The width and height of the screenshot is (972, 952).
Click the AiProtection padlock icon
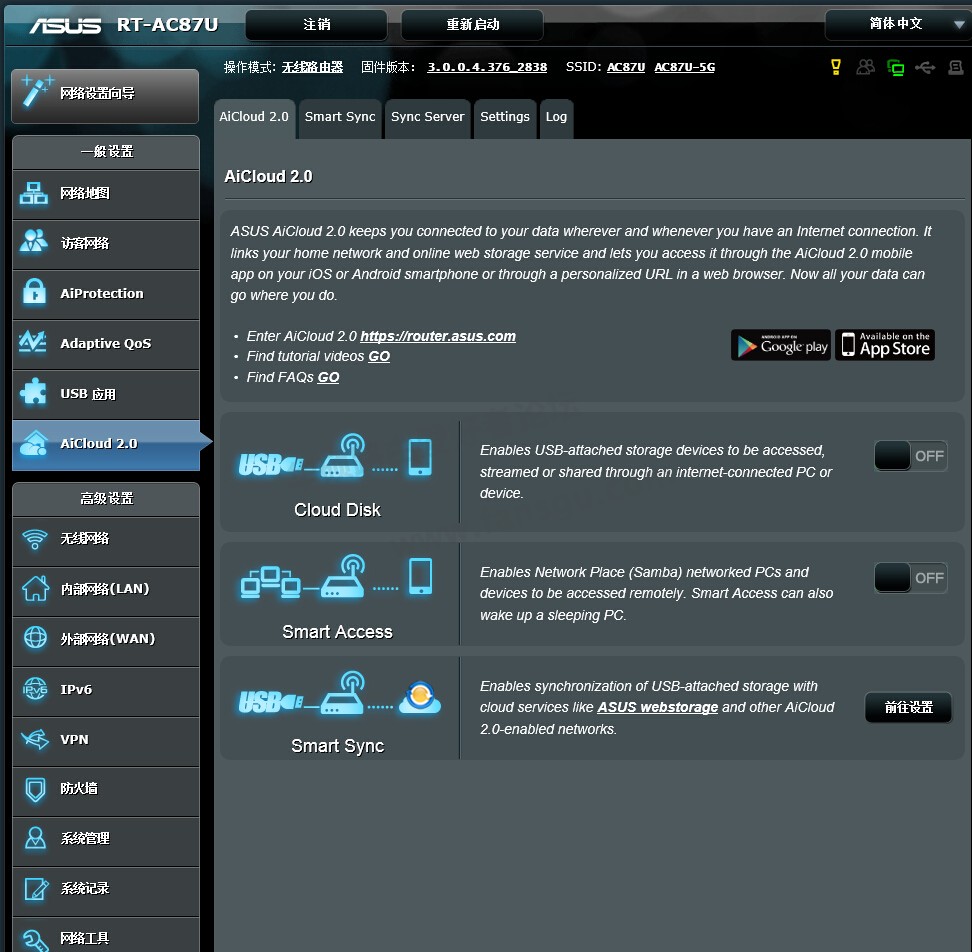point(34,292)
